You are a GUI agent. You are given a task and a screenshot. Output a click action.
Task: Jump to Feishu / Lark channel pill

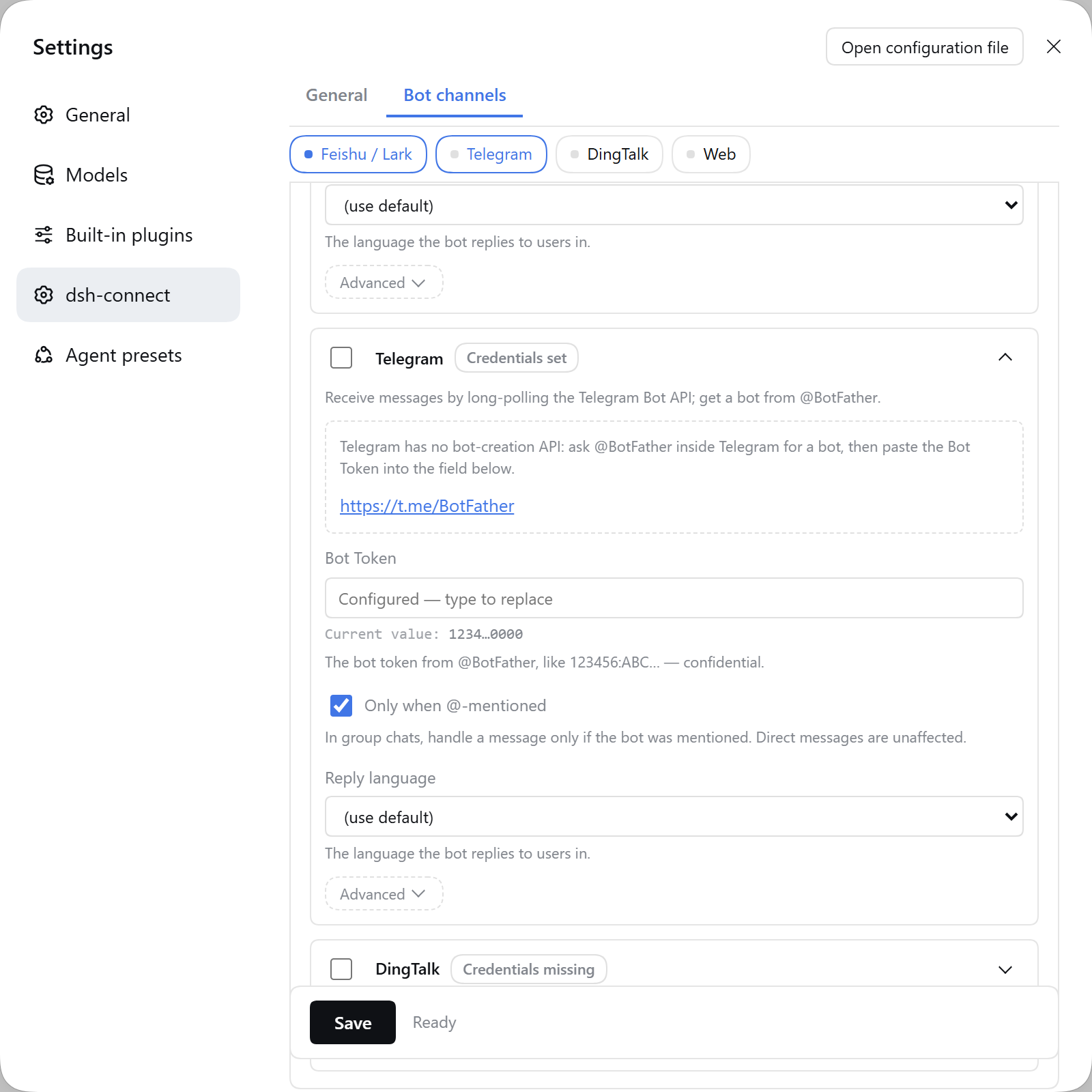358,154
